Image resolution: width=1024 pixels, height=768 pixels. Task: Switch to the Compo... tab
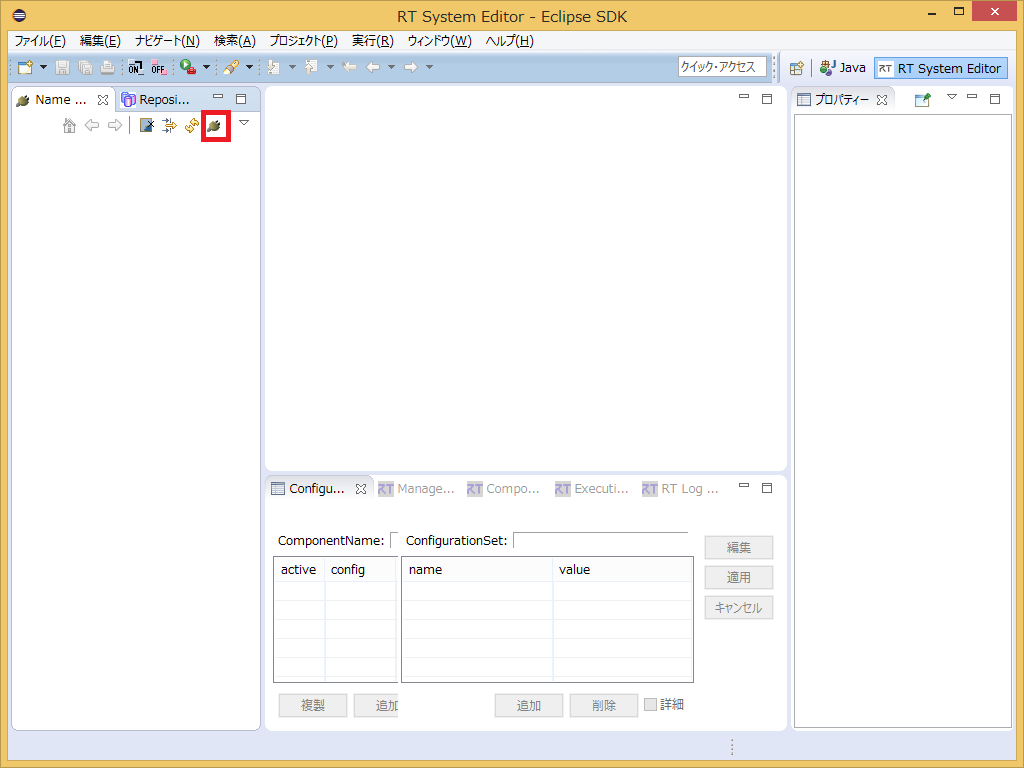tap(504, 488)
